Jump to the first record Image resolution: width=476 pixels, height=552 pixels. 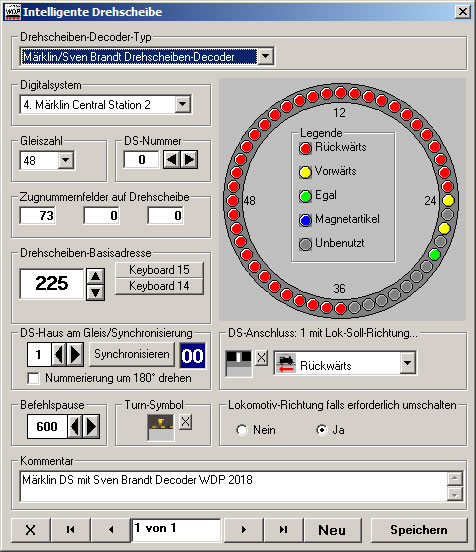(x=71, y=529)
